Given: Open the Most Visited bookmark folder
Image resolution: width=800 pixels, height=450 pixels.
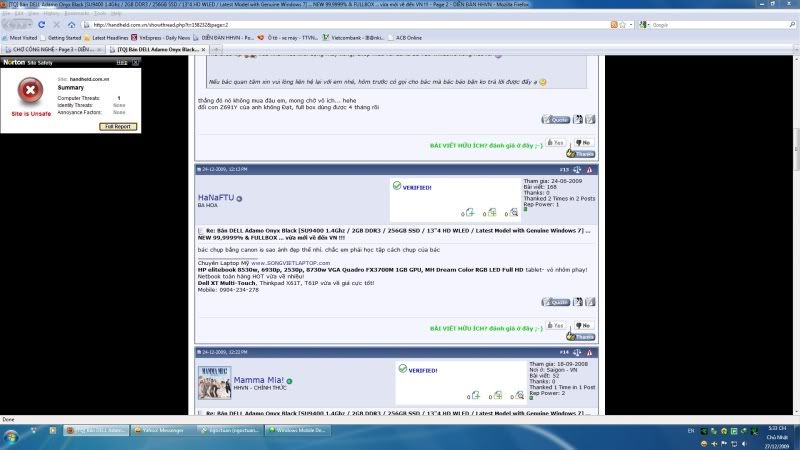Looking at the screenshot, I should tap(20, 38).
